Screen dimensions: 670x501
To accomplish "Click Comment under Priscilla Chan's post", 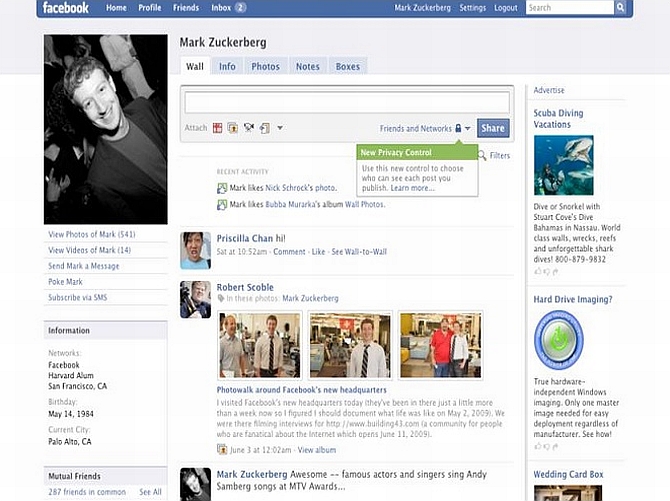I will (x=289, y=252).
